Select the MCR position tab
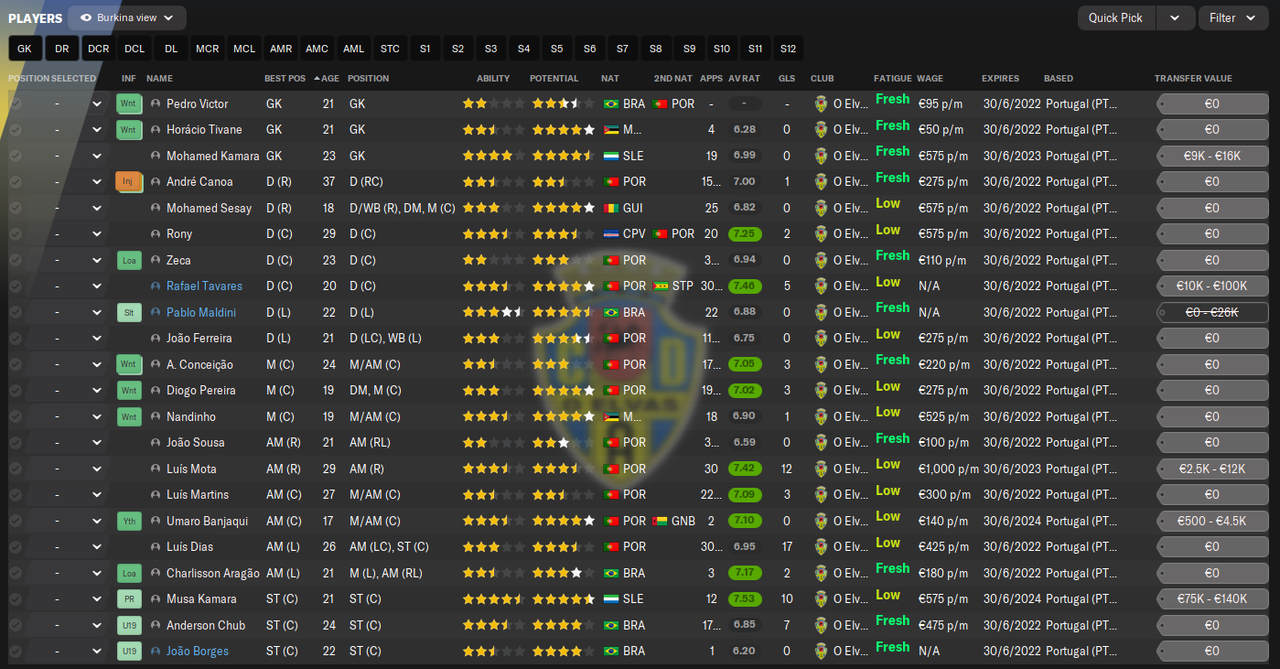Viewport: 1280px width, 669px height. tap(207, 48)
